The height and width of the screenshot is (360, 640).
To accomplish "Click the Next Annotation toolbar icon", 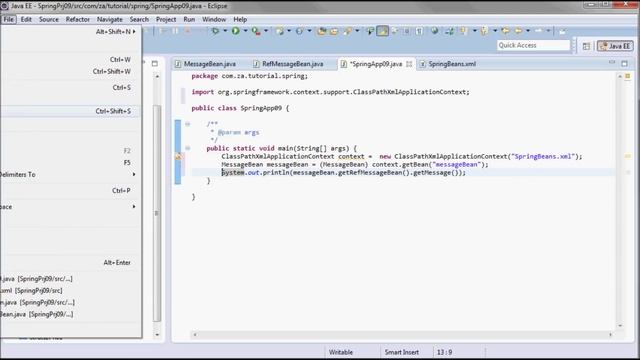I will point(463,31).
